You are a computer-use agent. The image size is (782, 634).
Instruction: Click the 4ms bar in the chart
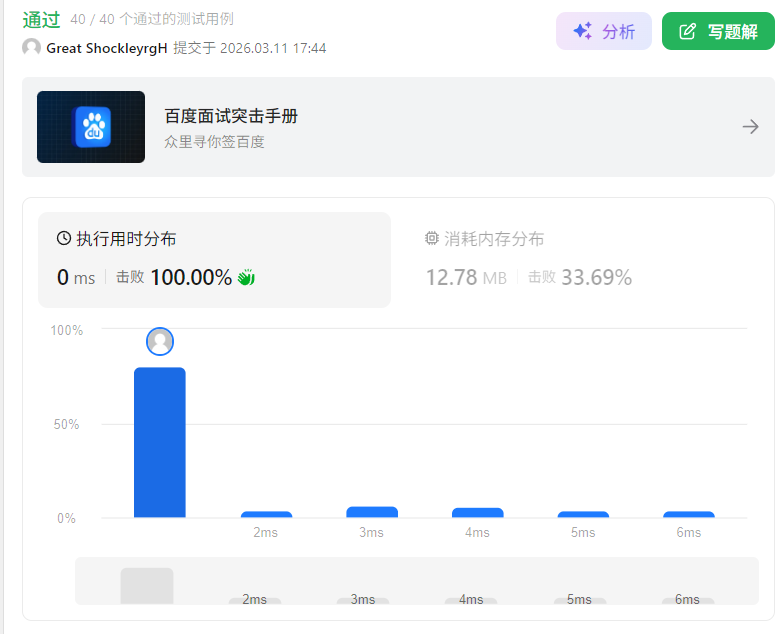point(478,513)
